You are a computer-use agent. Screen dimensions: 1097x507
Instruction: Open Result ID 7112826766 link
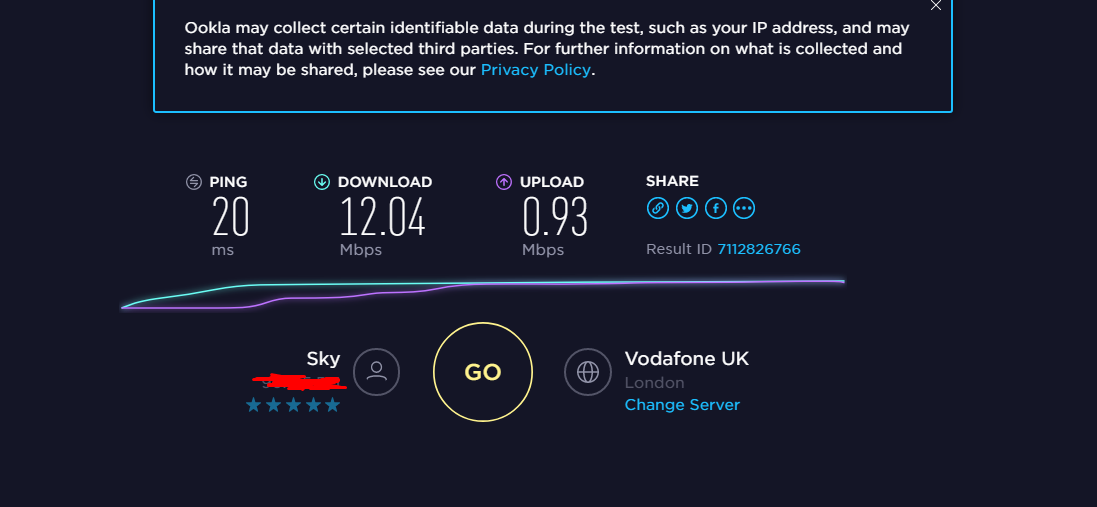click(759, 249)
